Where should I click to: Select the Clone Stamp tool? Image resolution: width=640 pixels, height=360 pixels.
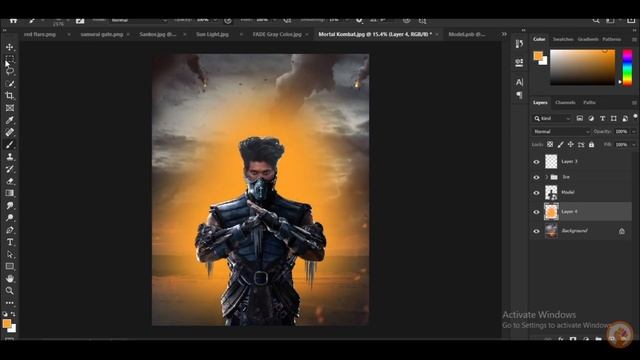(x=9, y=157)
